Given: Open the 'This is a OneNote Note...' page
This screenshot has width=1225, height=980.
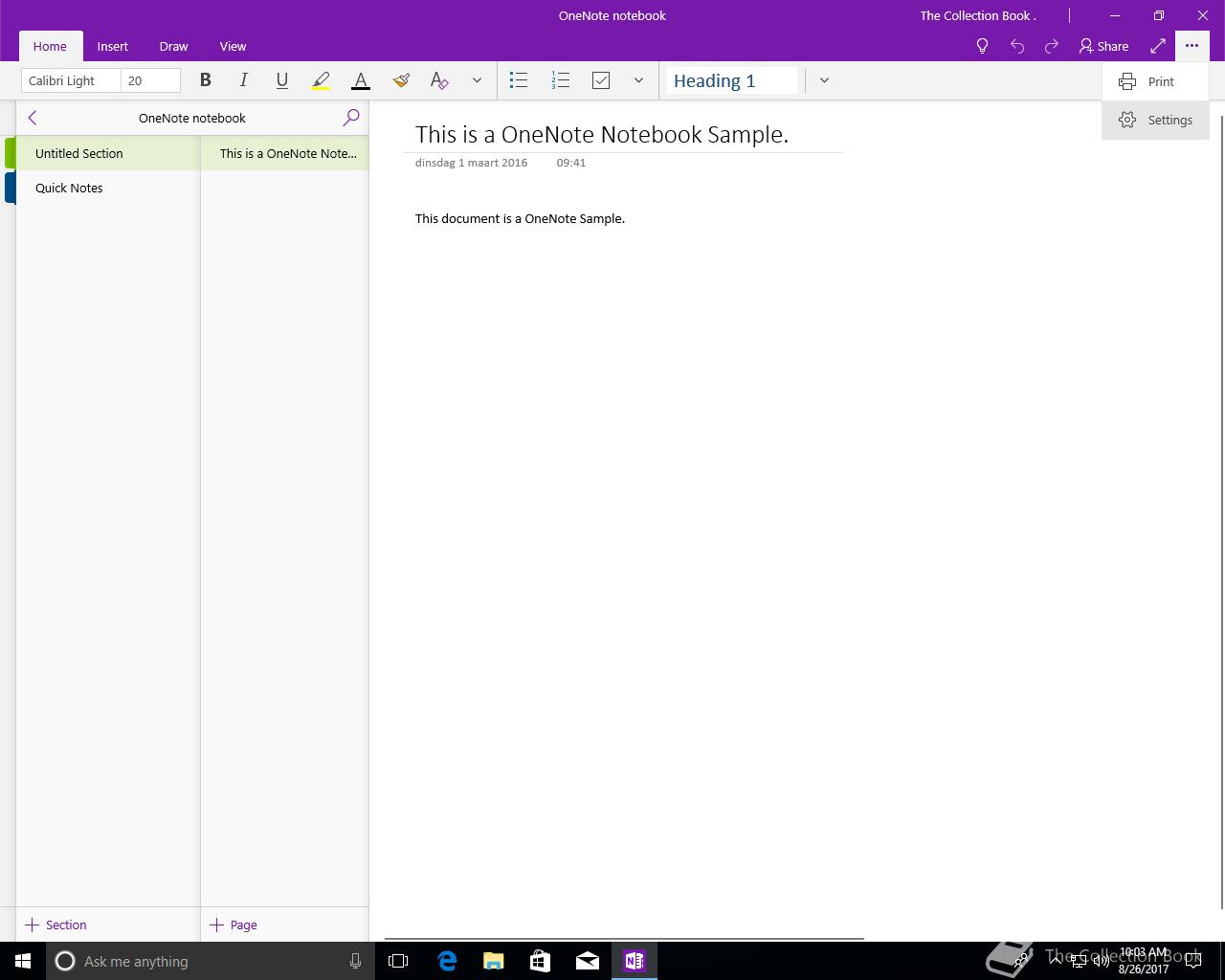Looking at the screenshot, I should 284,153.
